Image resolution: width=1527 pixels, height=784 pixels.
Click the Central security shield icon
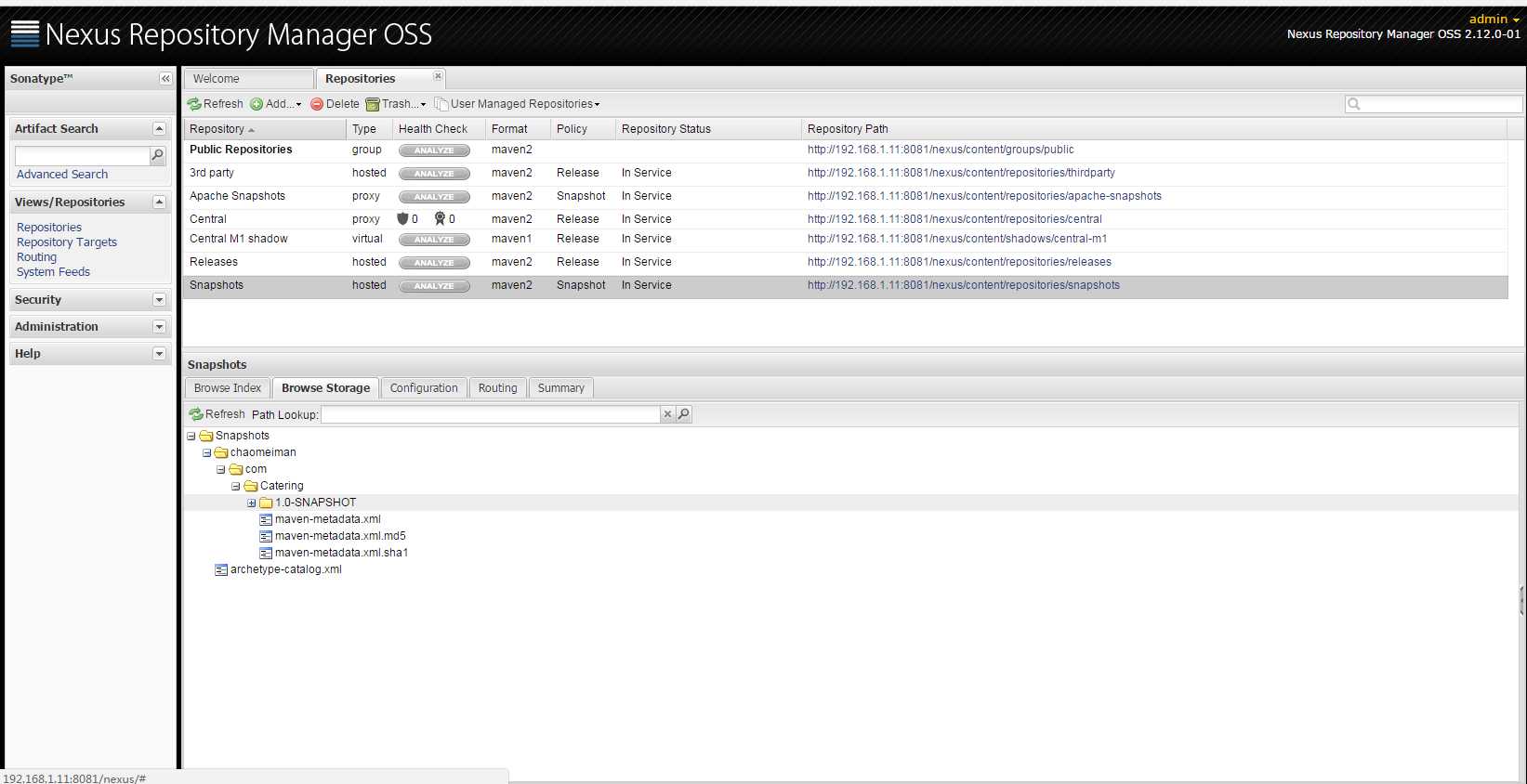[402, 219]
